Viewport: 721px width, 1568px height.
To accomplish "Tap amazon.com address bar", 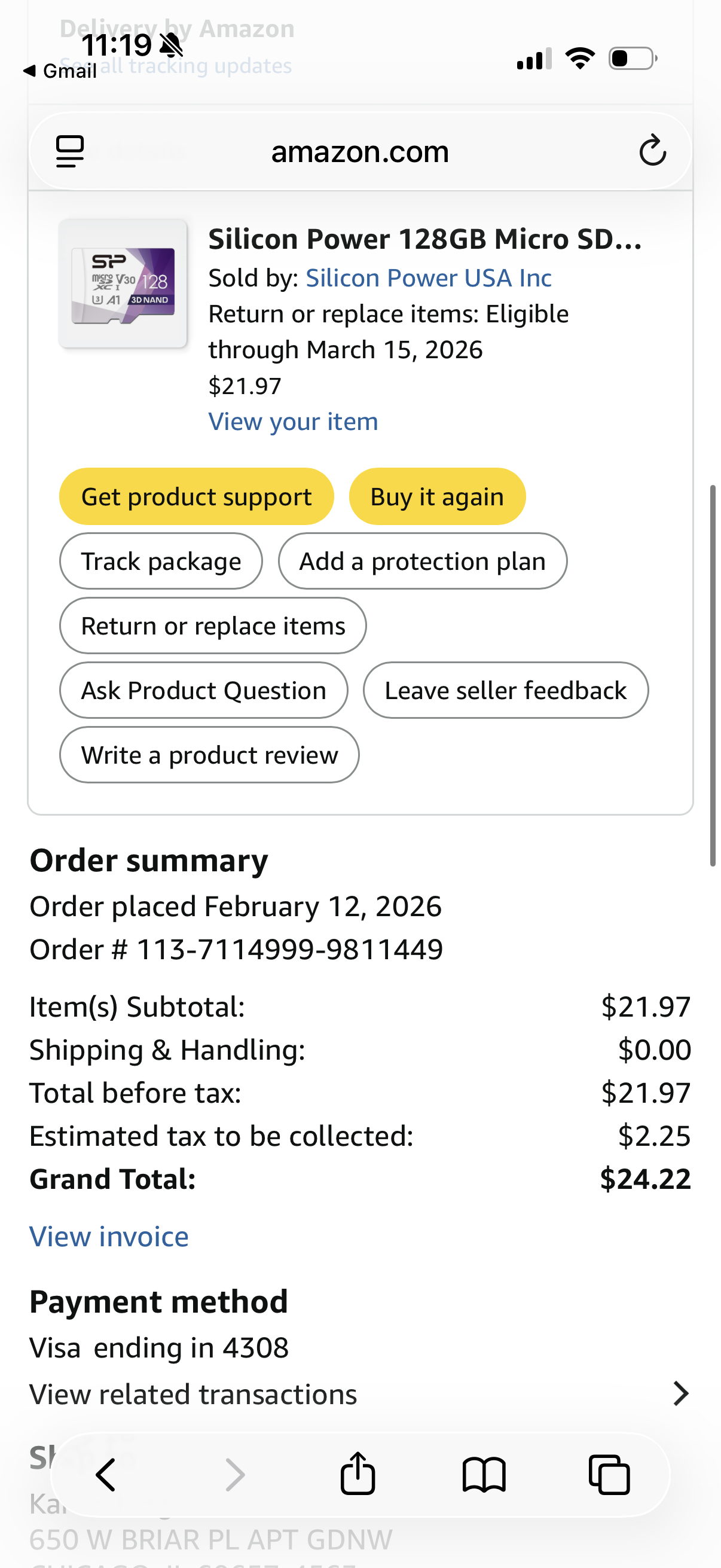I will coord(359,151).
